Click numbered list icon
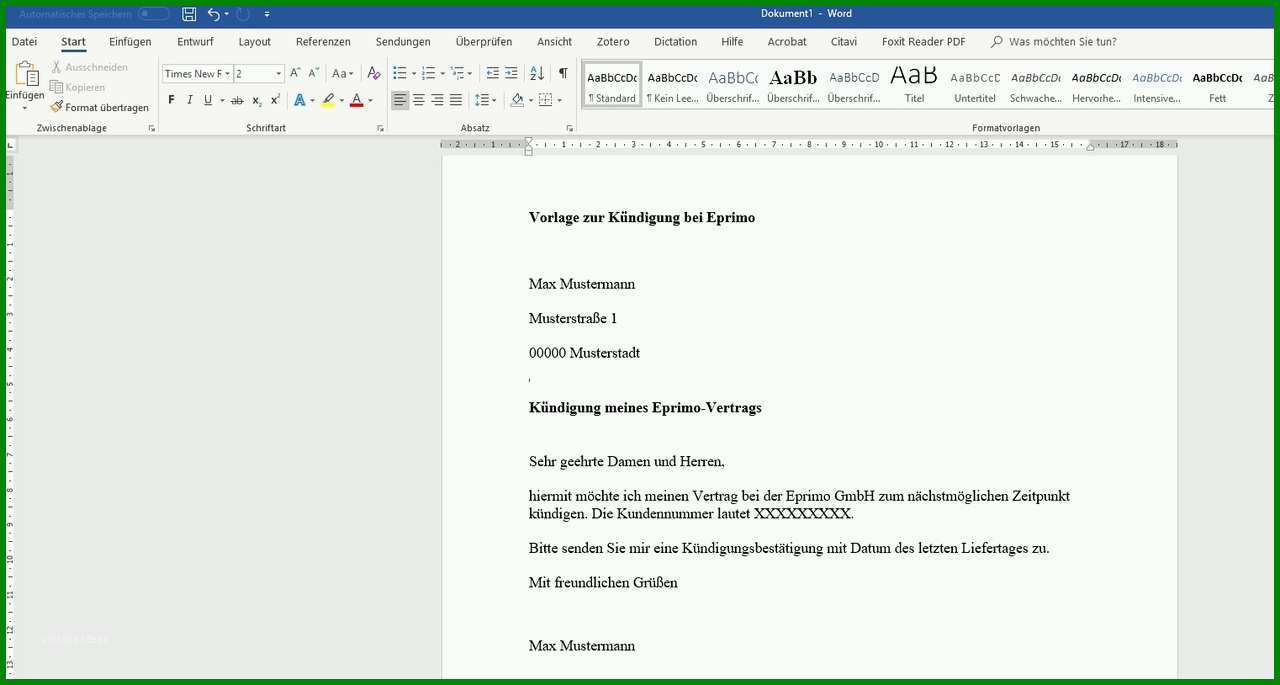Image resolution: width=1280 pixels, height=685 pixels. point(428,73)
